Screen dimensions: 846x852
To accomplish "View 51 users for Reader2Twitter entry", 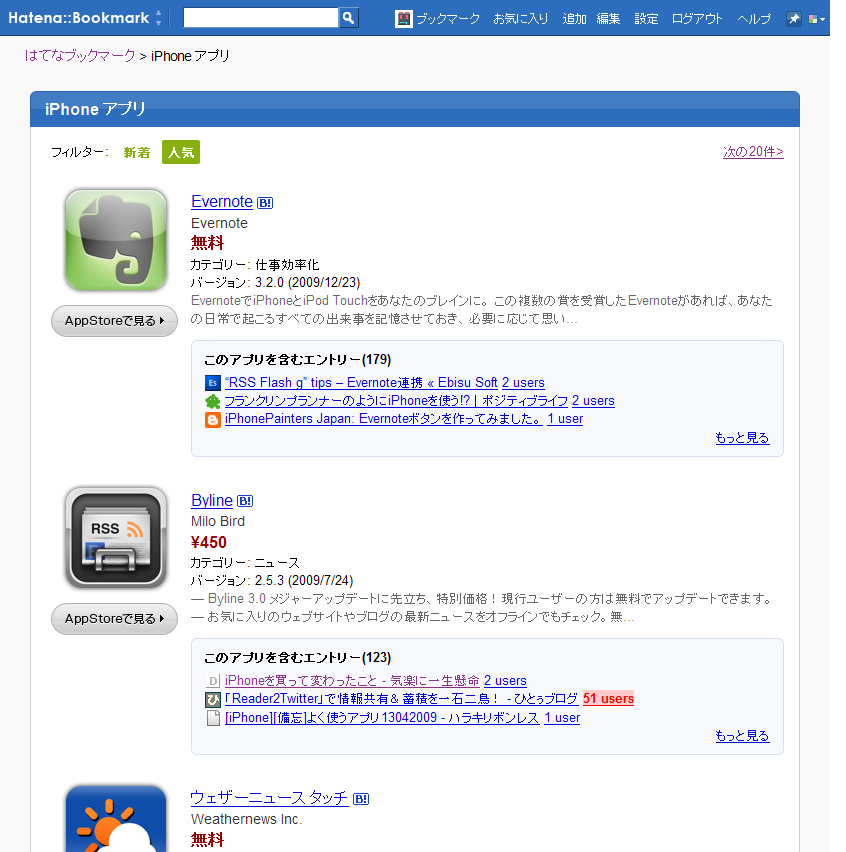I will point(609,699).
